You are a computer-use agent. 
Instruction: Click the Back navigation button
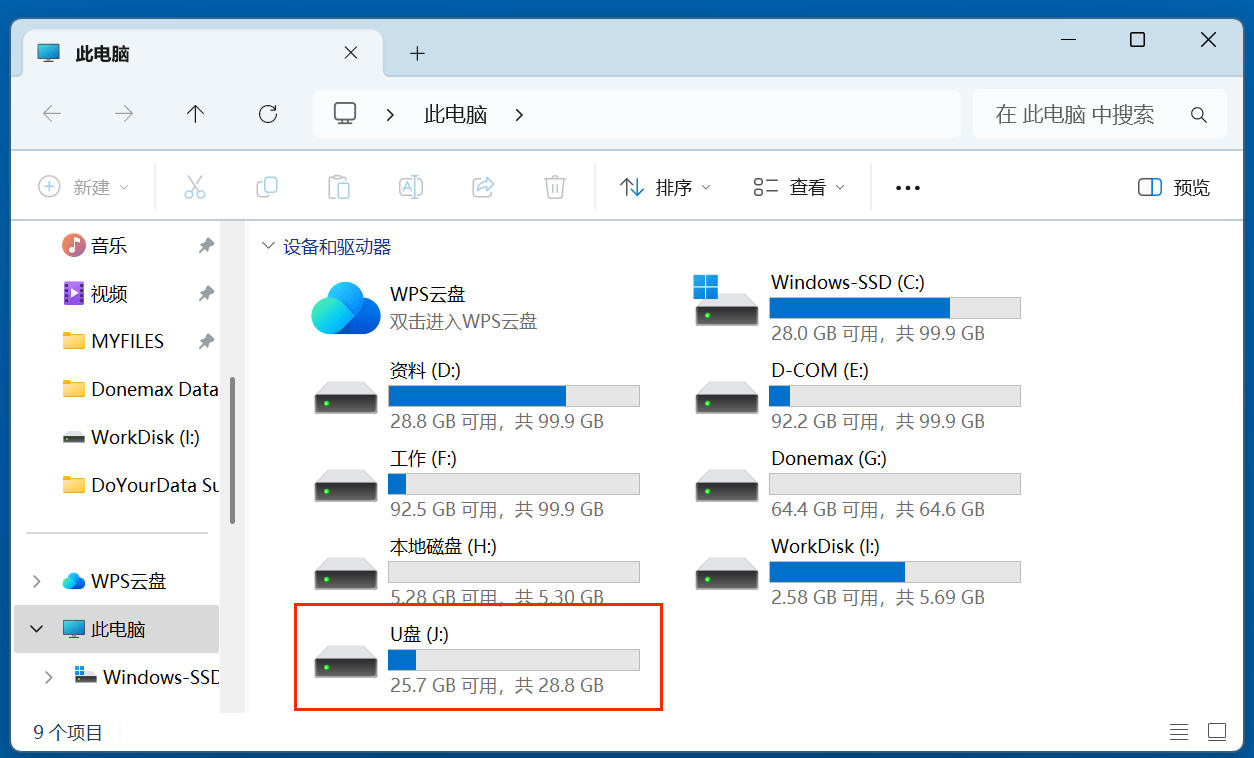52,114
